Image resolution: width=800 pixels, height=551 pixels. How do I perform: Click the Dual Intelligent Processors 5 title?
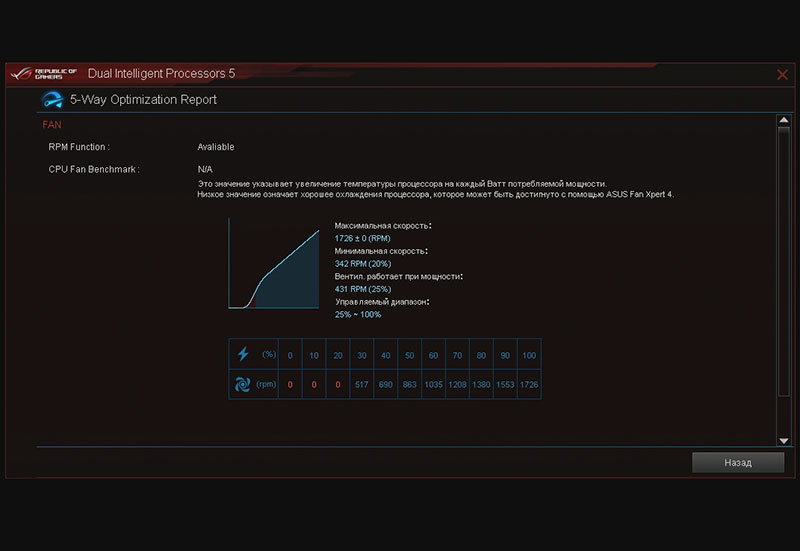(161, 73)
